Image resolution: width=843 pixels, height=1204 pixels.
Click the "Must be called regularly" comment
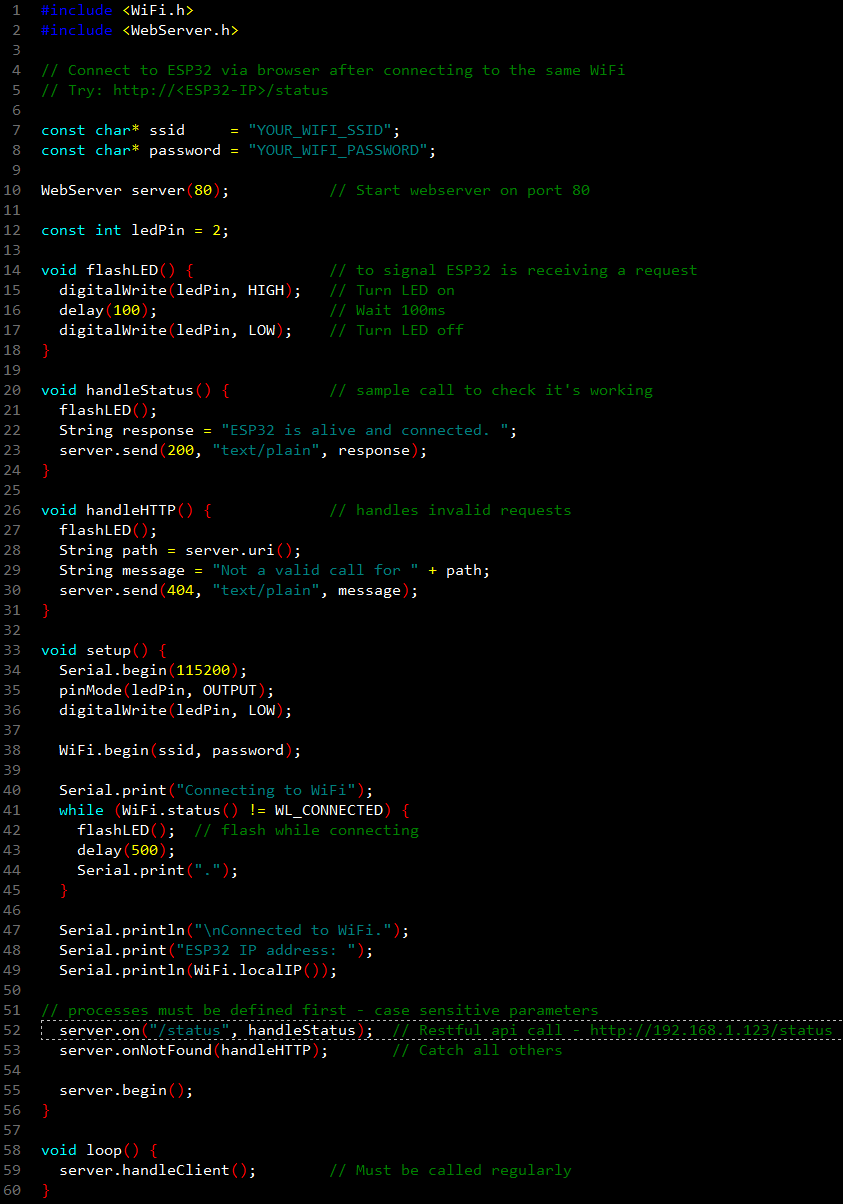463,1170
